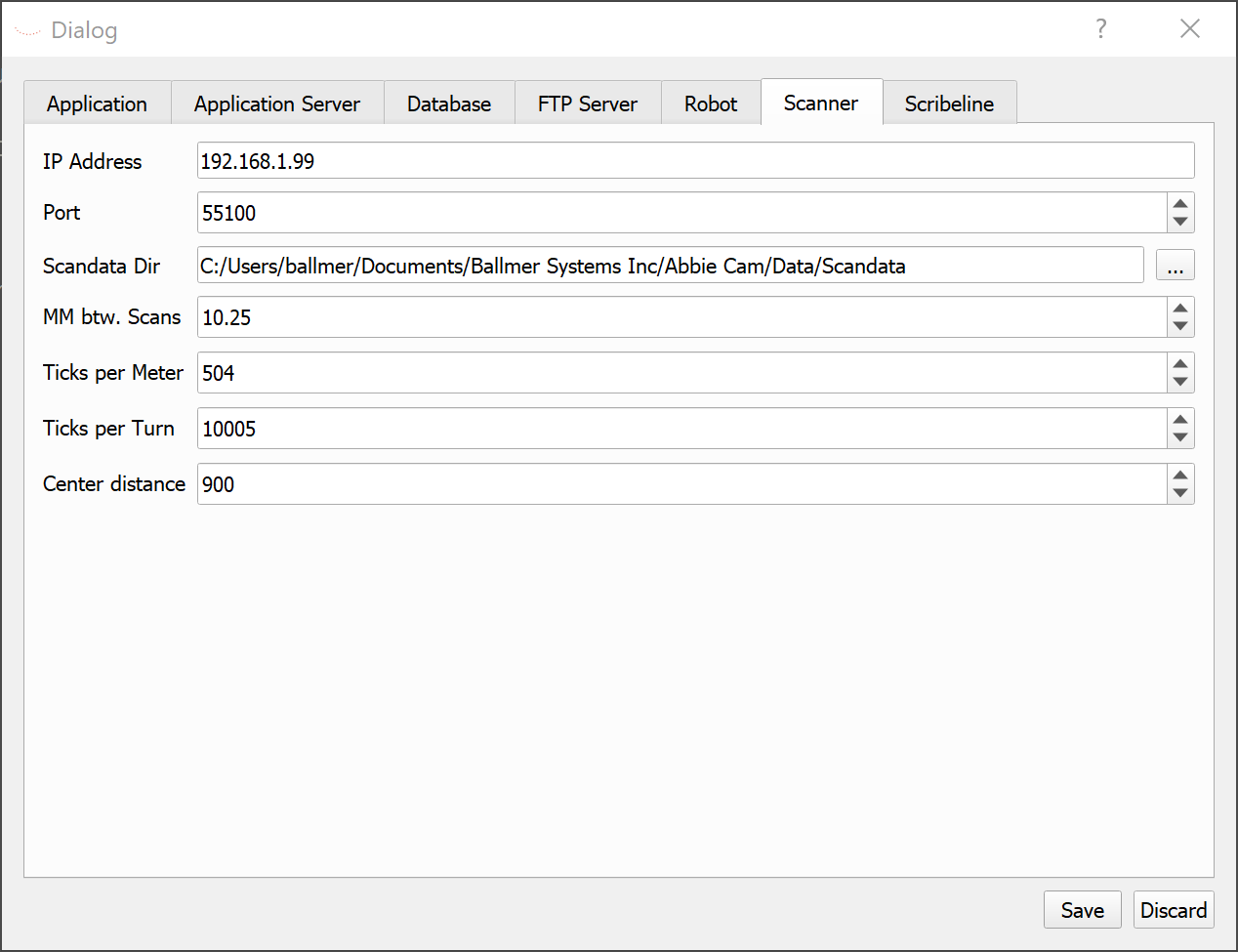1238x952 pixels.
Task: Switch to the Application tab
Action: (x=97, y=103)
